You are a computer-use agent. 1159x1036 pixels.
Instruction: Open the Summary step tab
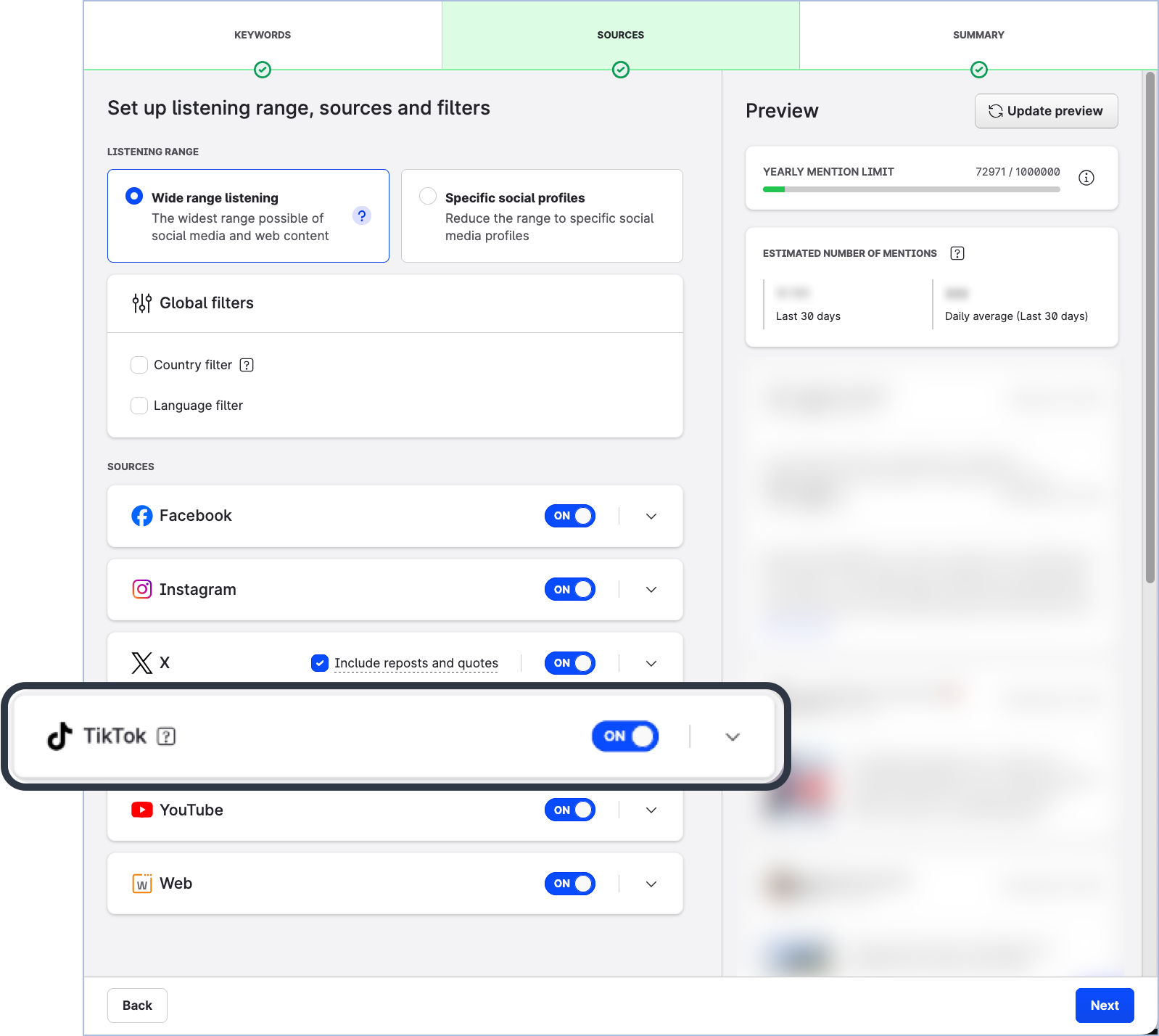[978, 35]
